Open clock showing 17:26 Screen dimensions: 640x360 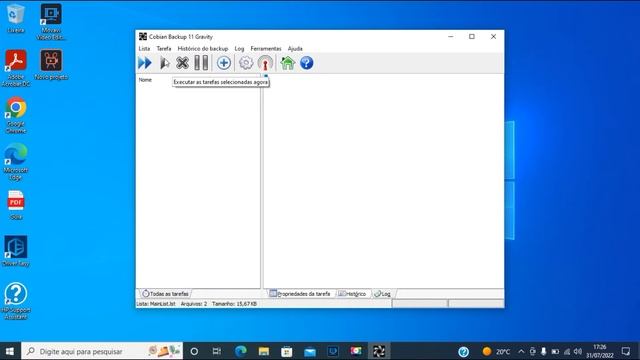pyautogui.click(x=600, y=351)
